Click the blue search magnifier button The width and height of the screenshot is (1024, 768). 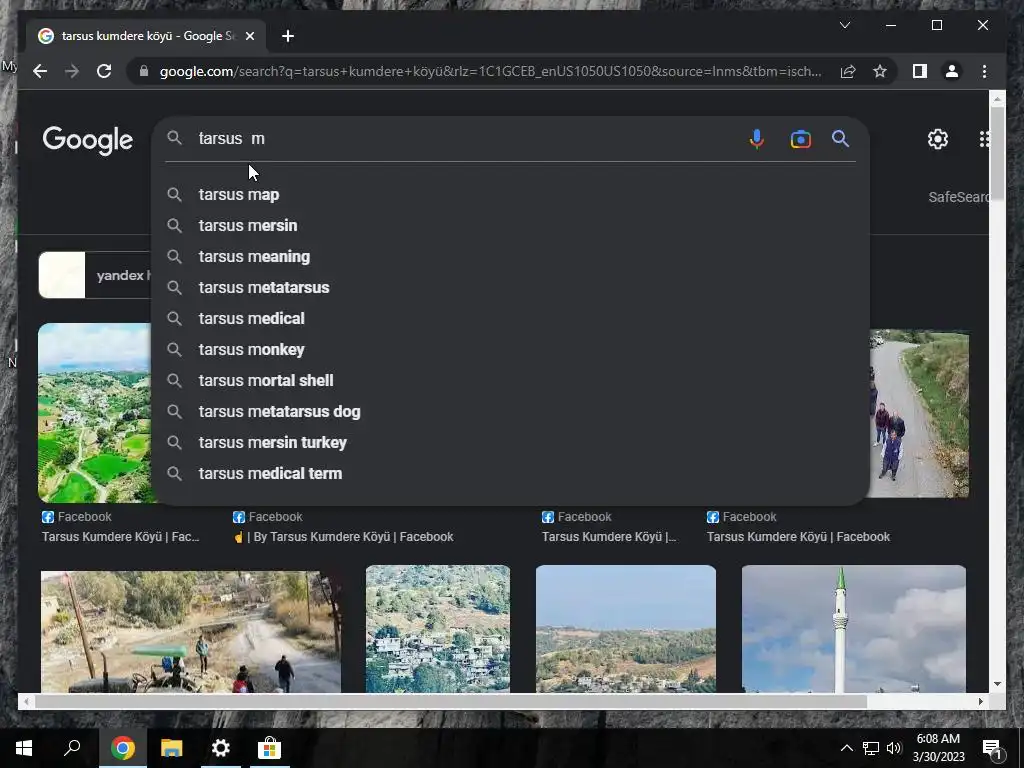[840, 138]
